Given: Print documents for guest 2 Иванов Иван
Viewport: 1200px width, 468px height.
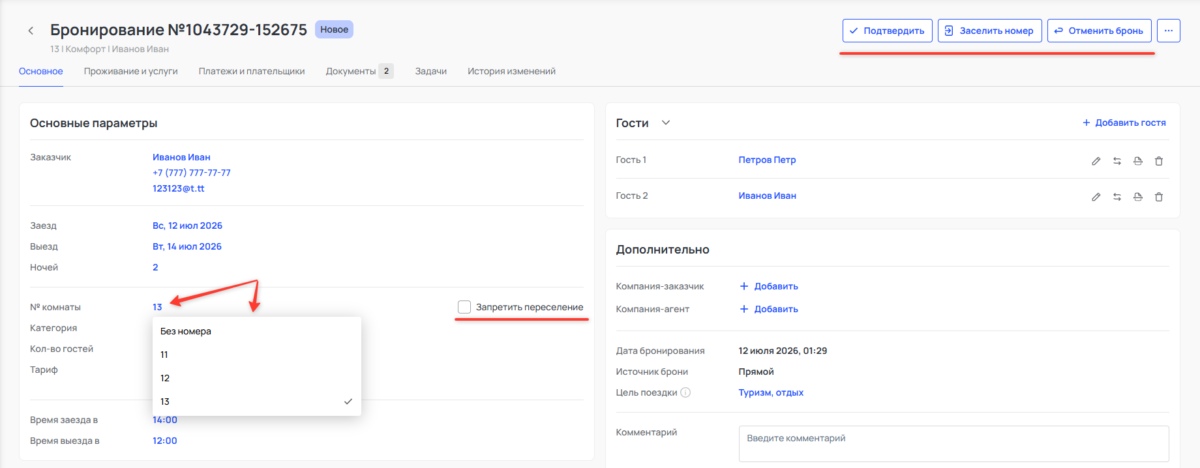Looking at the screenshot, I should pos(1138,196).
